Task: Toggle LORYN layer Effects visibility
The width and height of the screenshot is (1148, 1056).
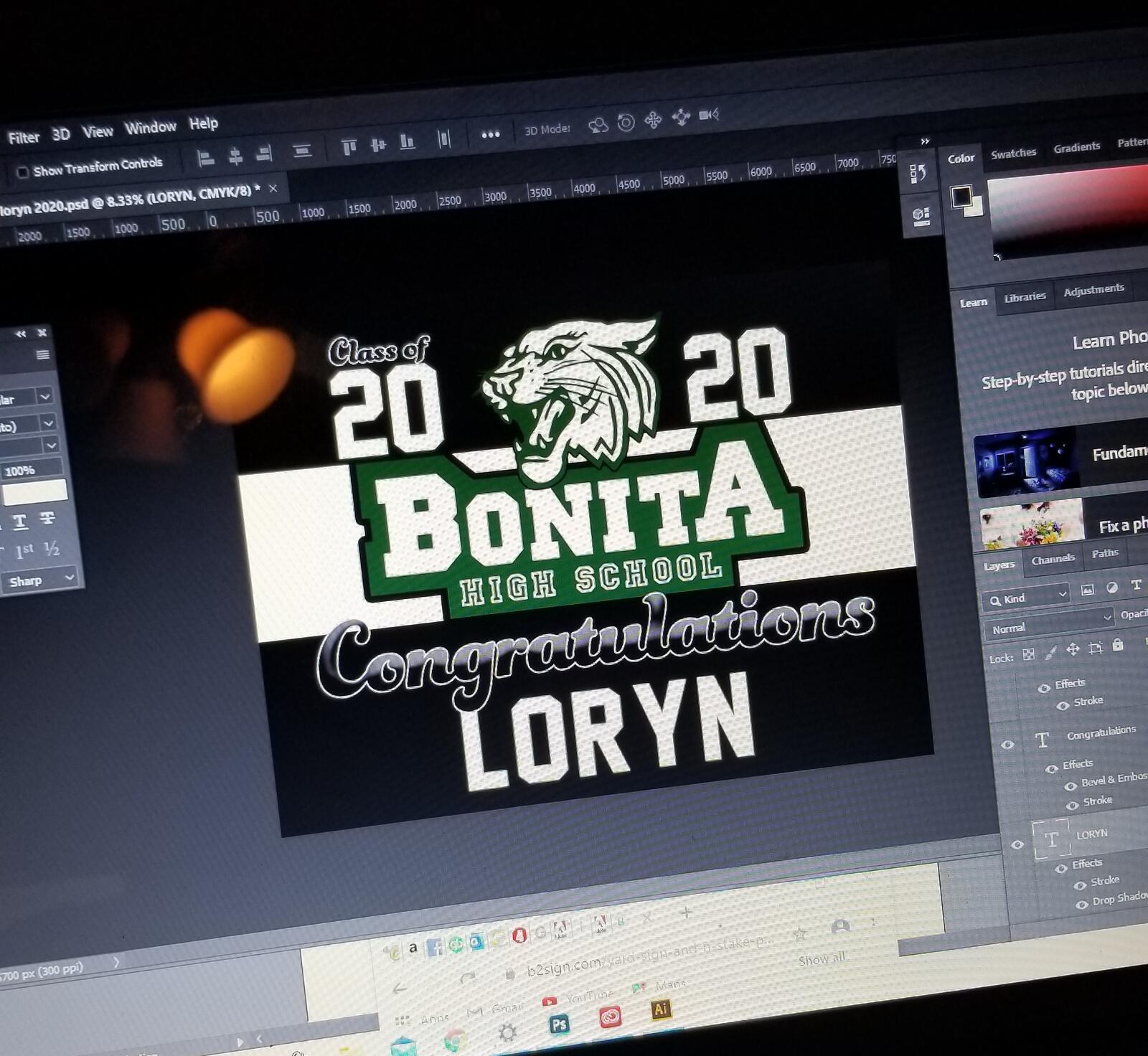Action: [x=1060, y=869]
